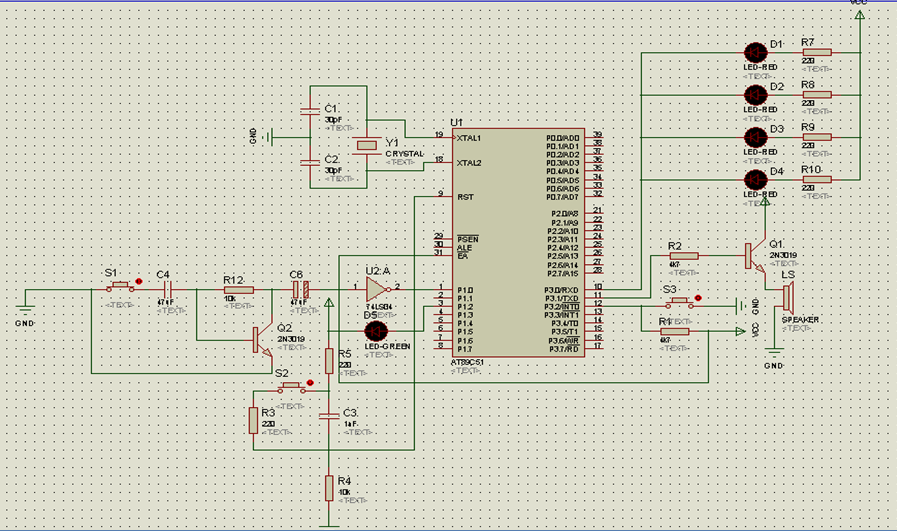Click the 2N3019 label under Q1

click(783, 255)
